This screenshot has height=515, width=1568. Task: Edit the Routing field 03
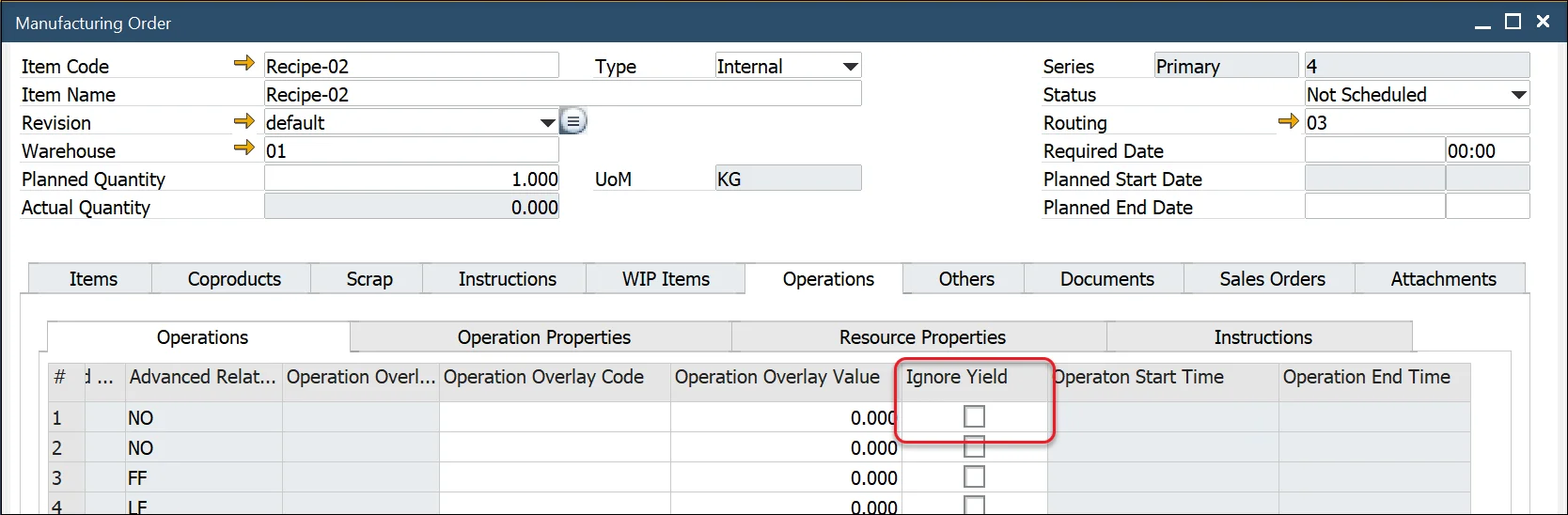[1417, 122]
